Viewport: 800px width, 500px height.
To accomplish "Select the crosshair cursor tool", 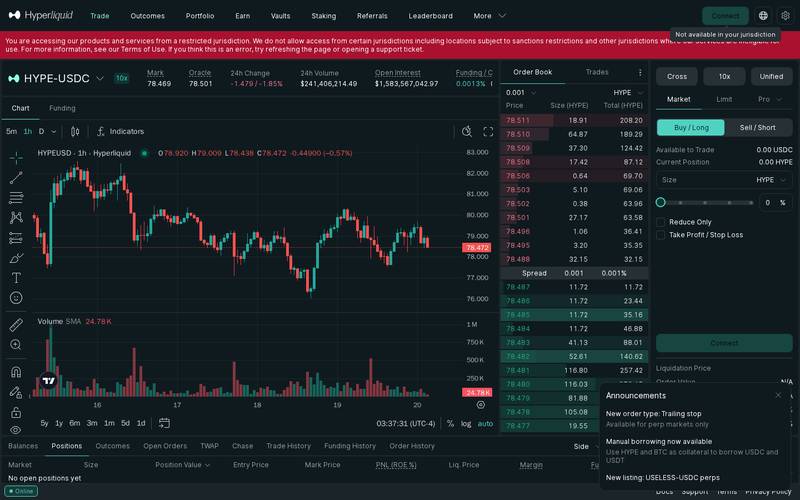I will 16,158.
